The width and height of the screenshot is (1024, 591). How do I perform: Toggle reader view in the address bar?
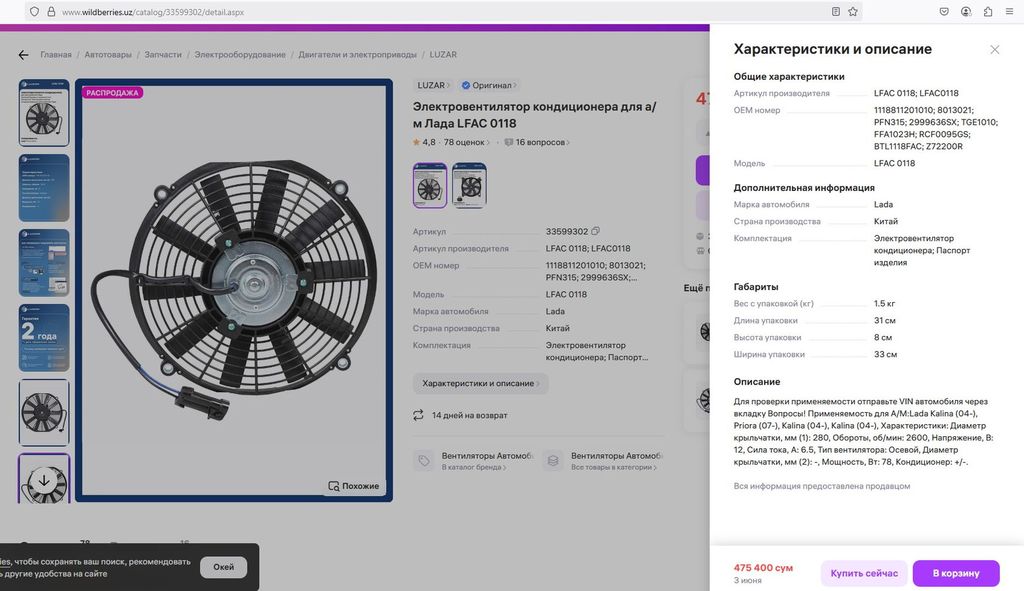(x=836, y=12)
